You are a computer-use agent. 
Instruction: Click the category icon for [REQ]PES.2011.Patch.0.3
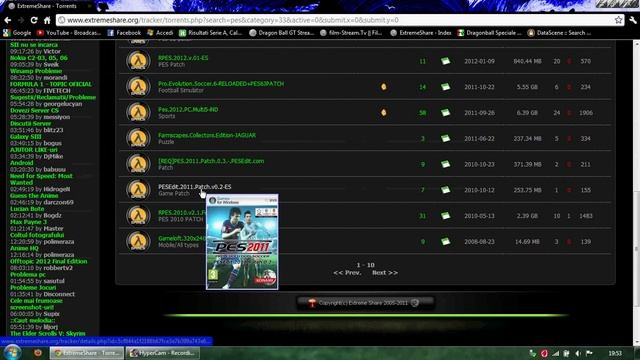[138, 164]
